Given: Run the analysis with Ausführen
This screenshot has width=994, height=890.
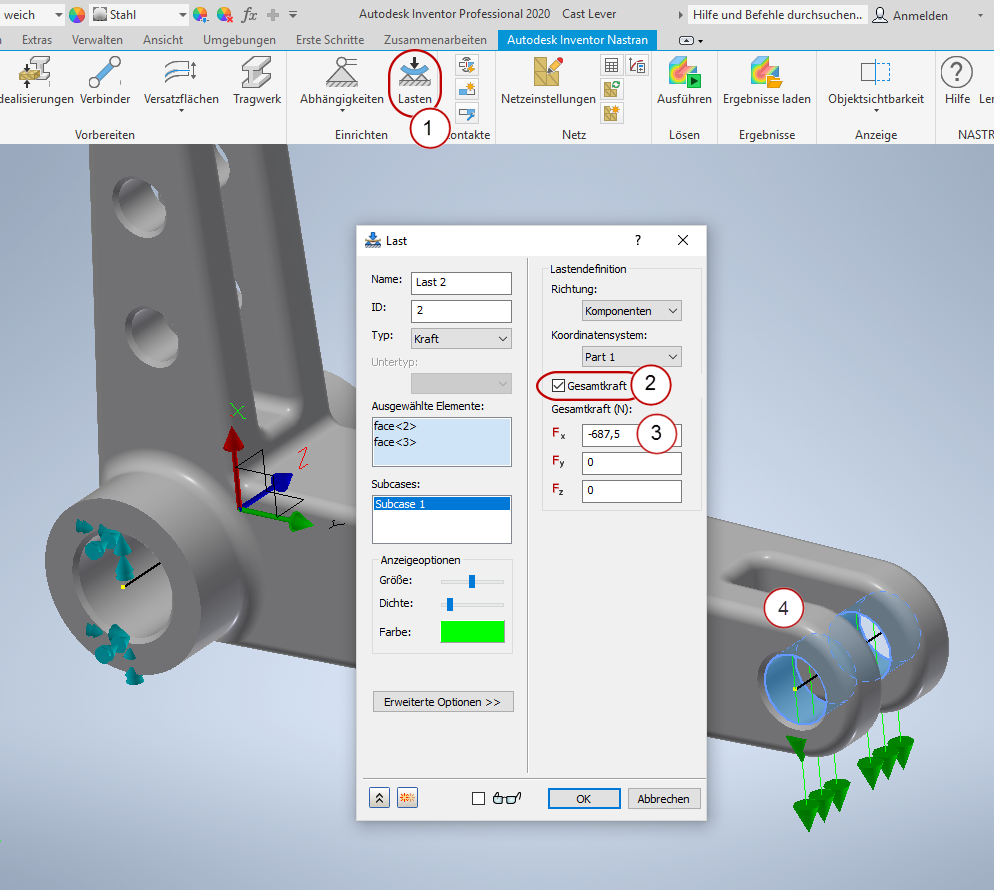Looking at the screenshot, I should point(684,80).
